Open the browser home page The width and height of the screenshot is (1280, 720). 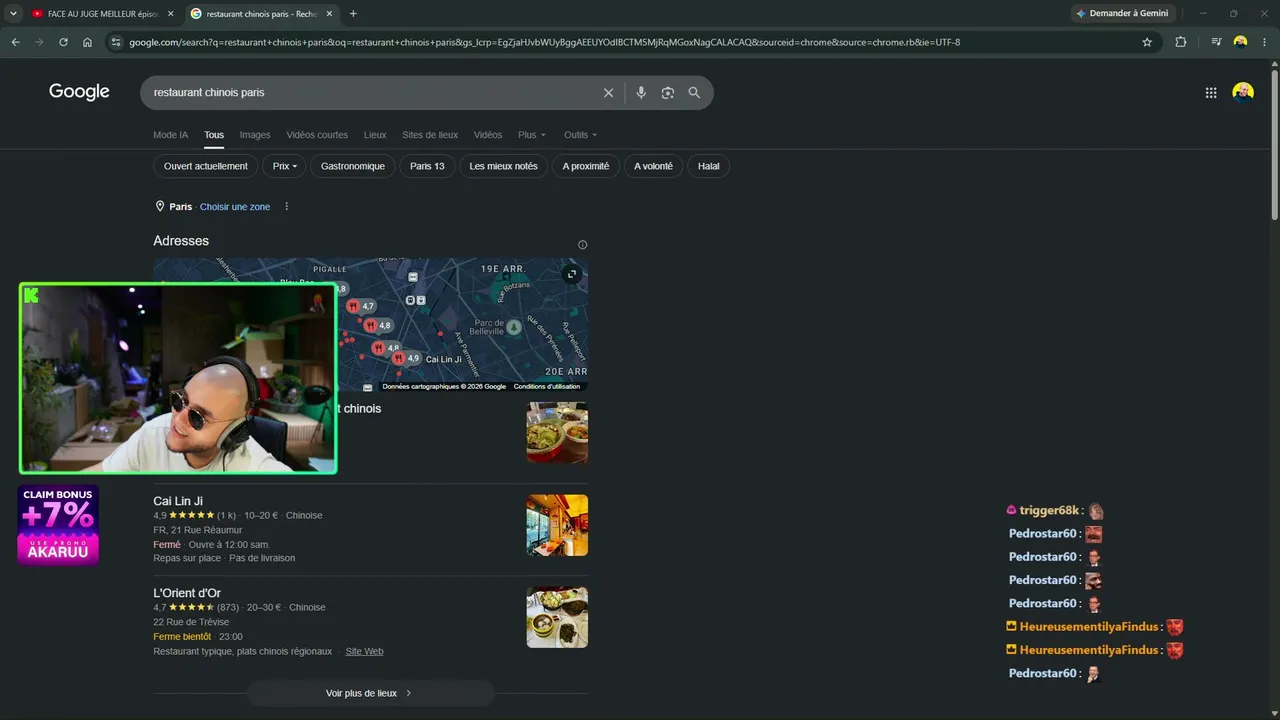(x=88, y=42)
